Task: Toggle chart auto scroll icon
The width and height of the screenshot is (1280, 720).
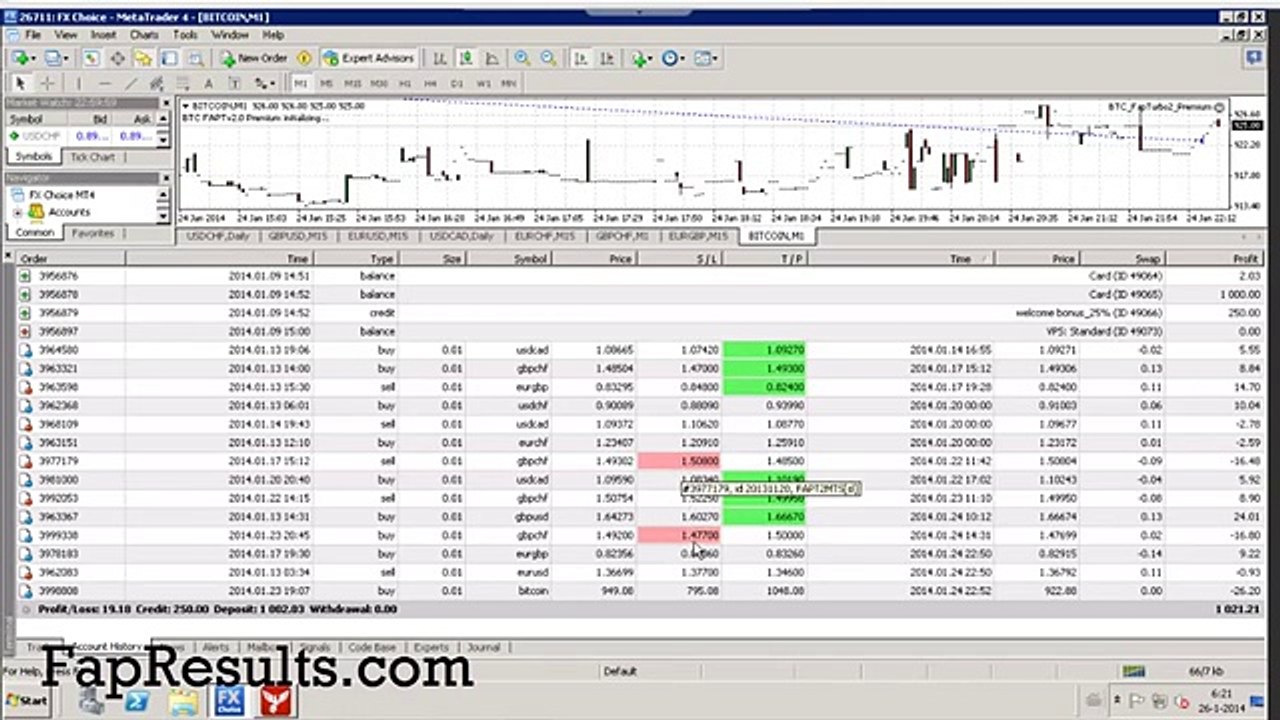Action: 581,59
